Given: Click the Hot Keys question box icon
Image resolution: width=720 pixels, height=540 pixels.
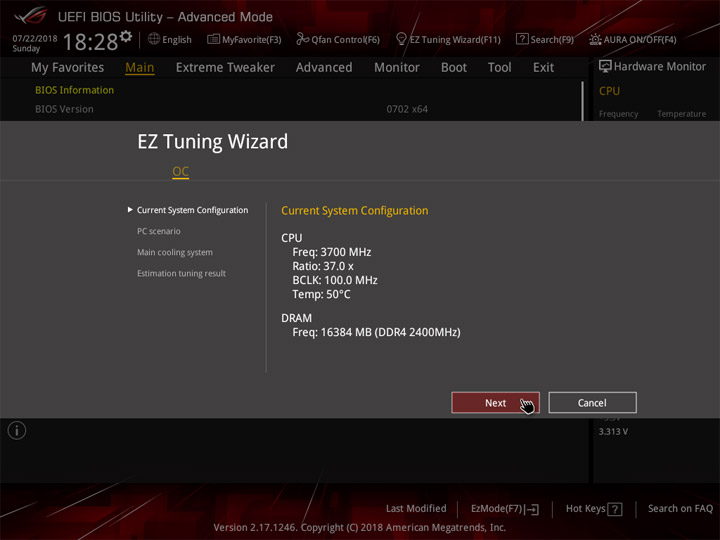Looking at the screenshot, I should (615, 509).
